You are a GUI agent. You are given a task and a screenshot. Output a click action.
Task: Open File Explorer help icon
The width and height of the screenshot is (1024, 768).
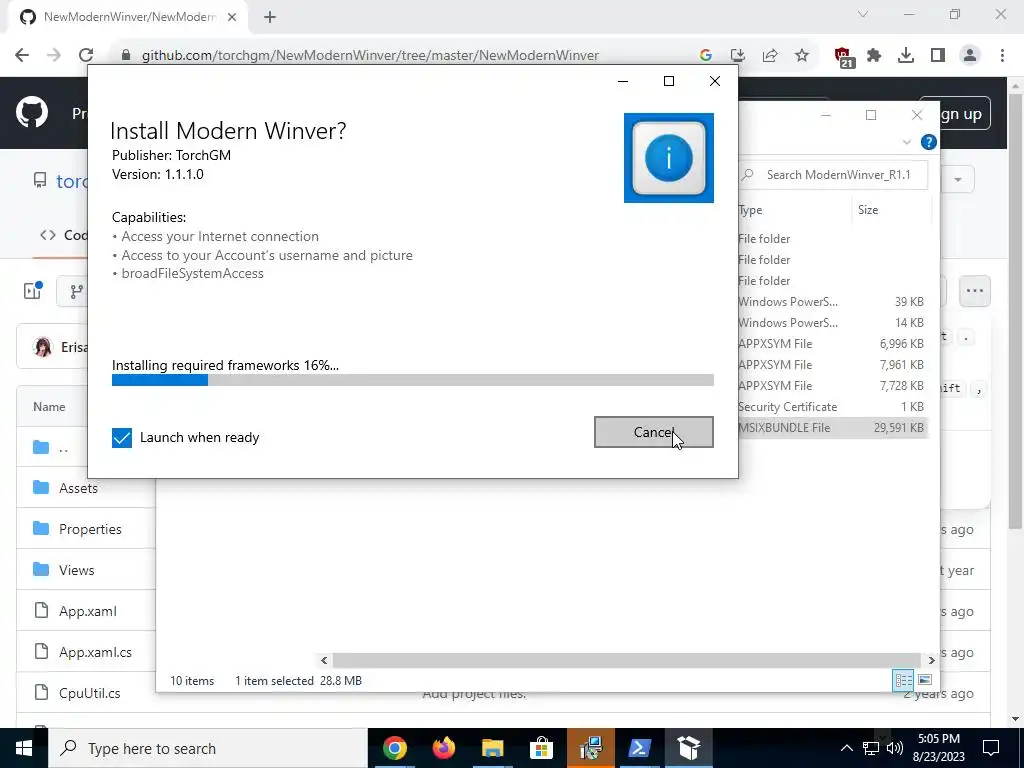click(929, 142)
